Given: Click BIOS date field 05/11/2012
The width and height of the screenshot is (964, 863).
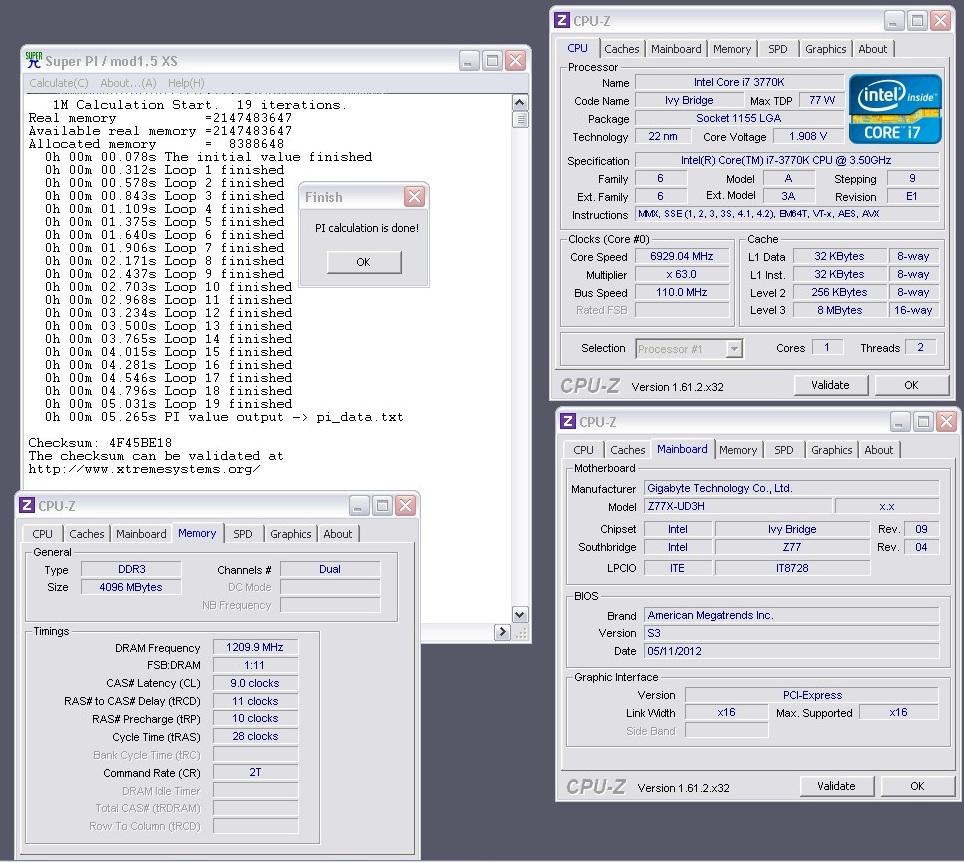Looking at the screenshot, I should pyautogui.click(x=792, y=651).
